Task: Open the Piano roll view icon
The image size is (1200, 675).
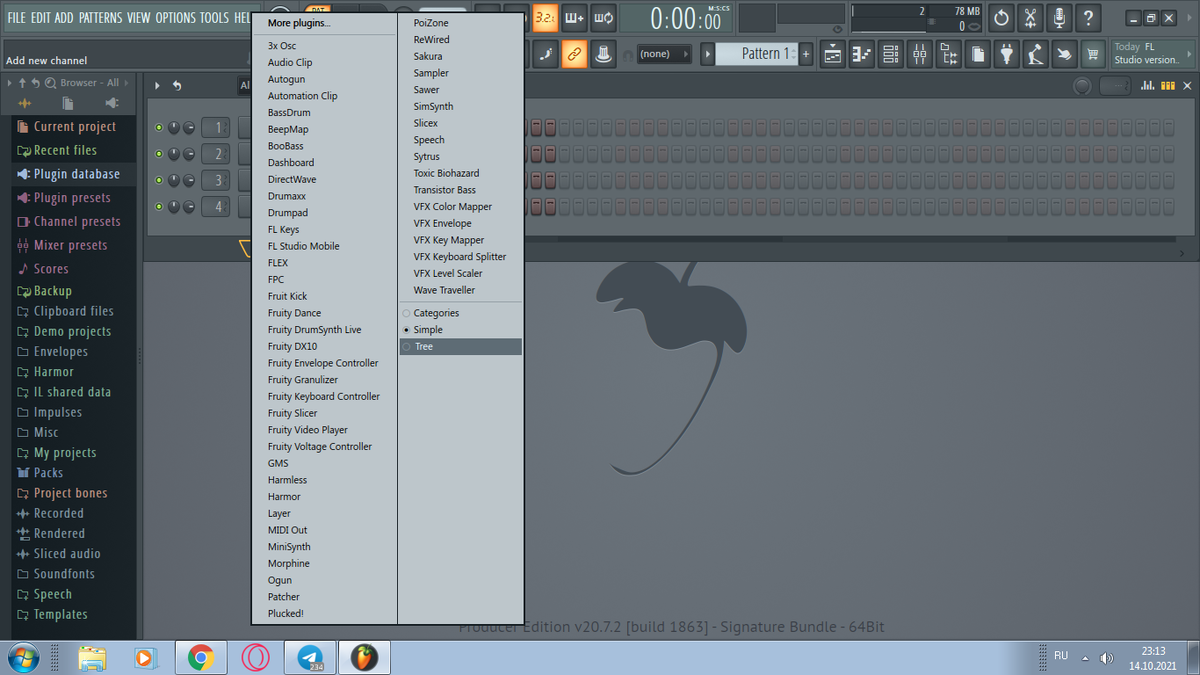Action: 862,54
